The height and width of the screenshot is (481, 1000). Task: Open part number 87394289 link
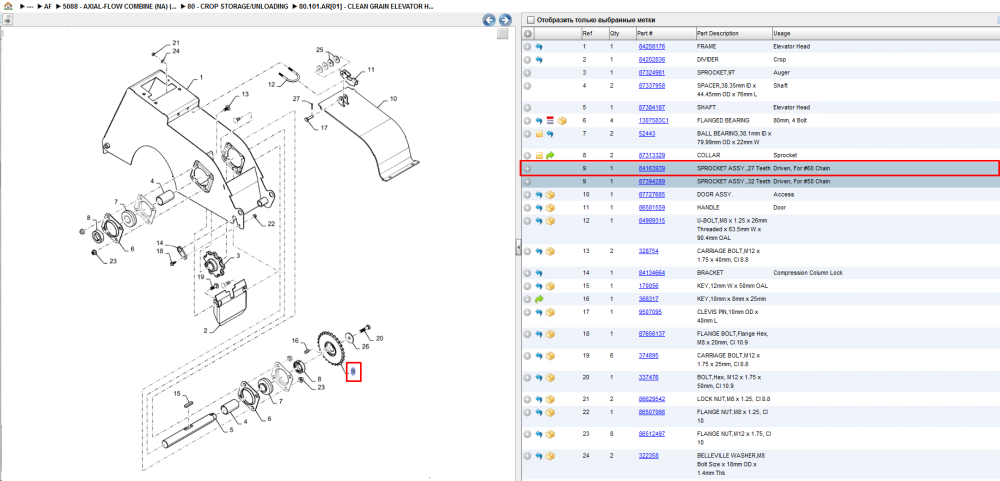tap(651, 182)
